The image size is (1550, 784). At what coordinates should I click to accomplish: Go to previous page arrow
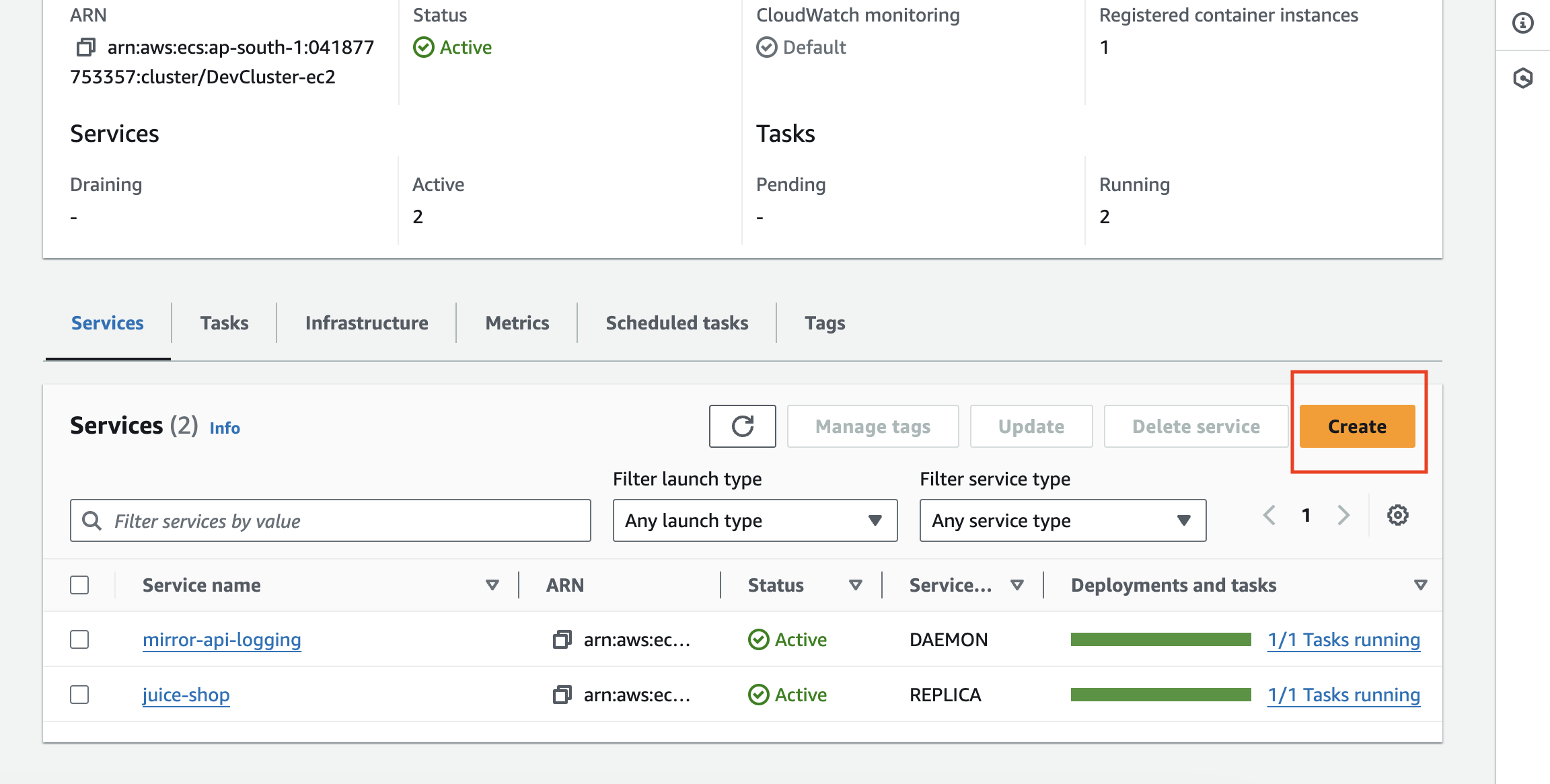point(1269,516)
